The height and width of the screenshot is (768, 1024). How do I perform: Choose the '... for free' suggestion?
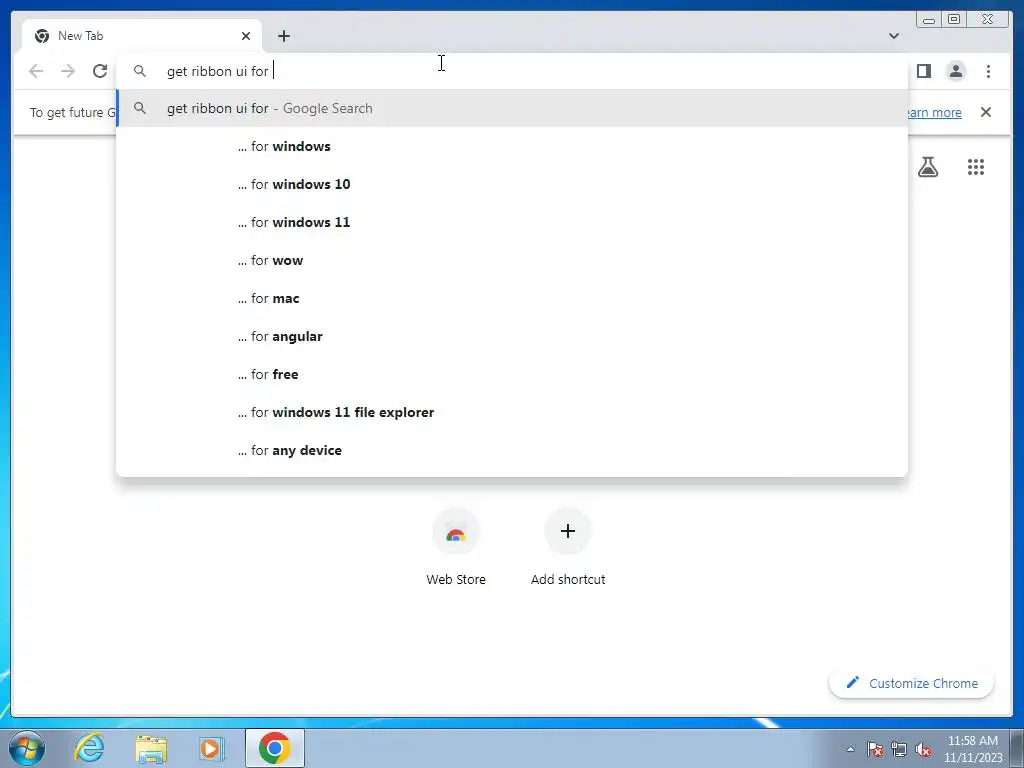[512, 374]
